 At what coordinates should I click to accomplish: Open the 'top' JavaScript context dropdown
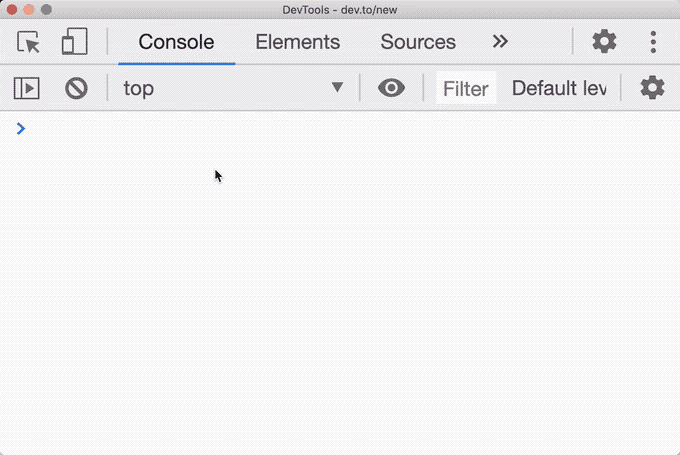point(233,88)
